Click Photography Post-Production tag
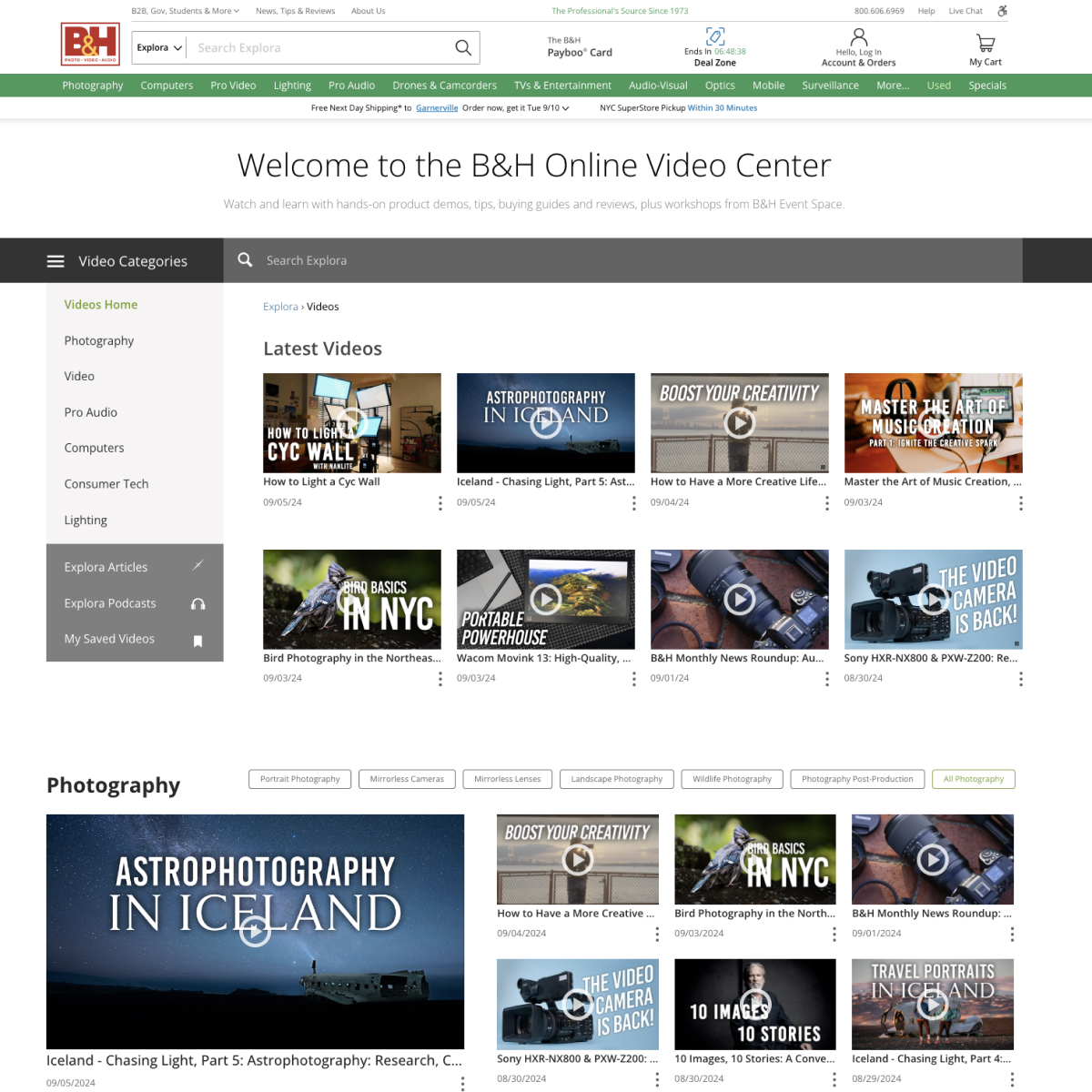 [x=857, y=779]
